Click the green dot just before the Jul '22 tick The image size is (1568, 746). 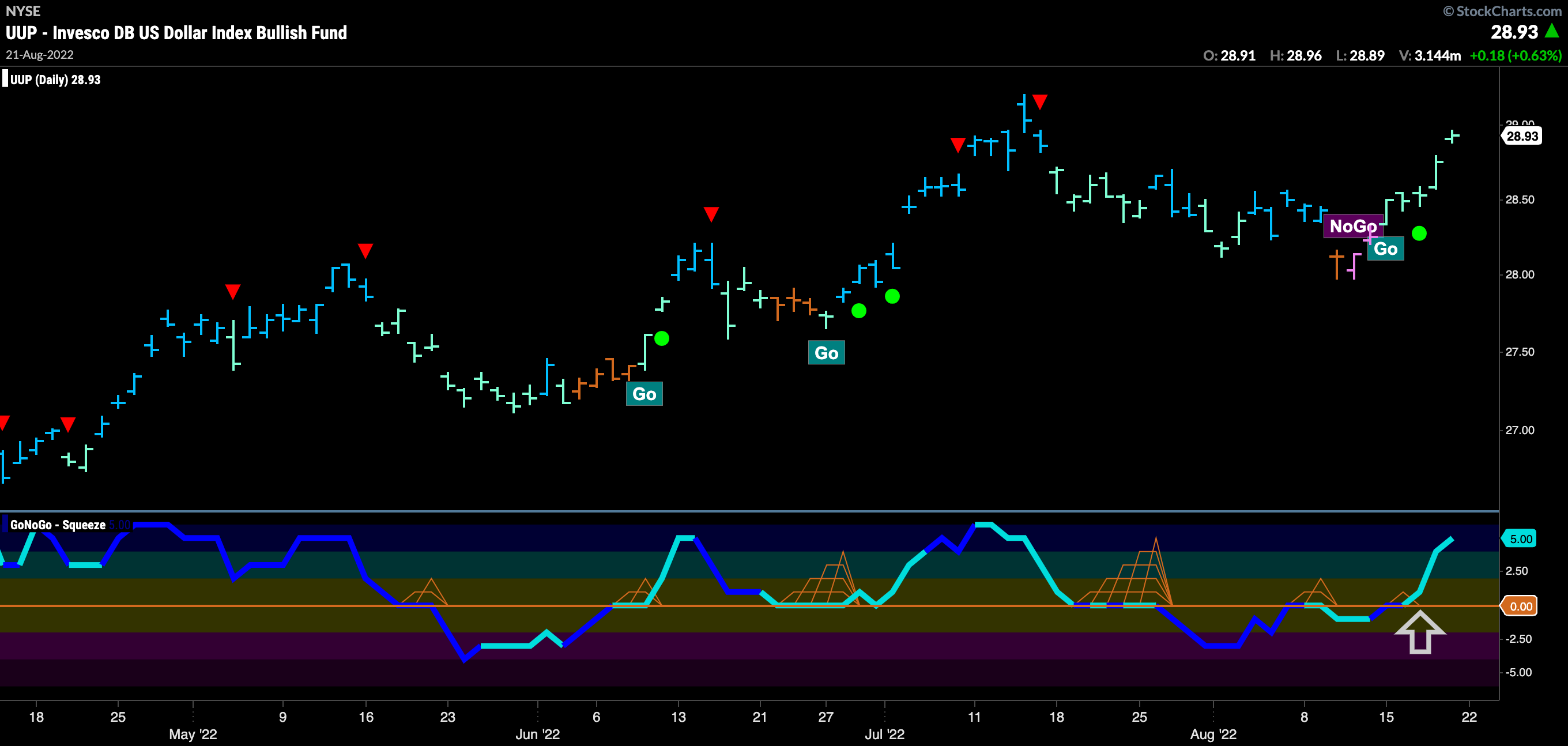click(859, 311)
